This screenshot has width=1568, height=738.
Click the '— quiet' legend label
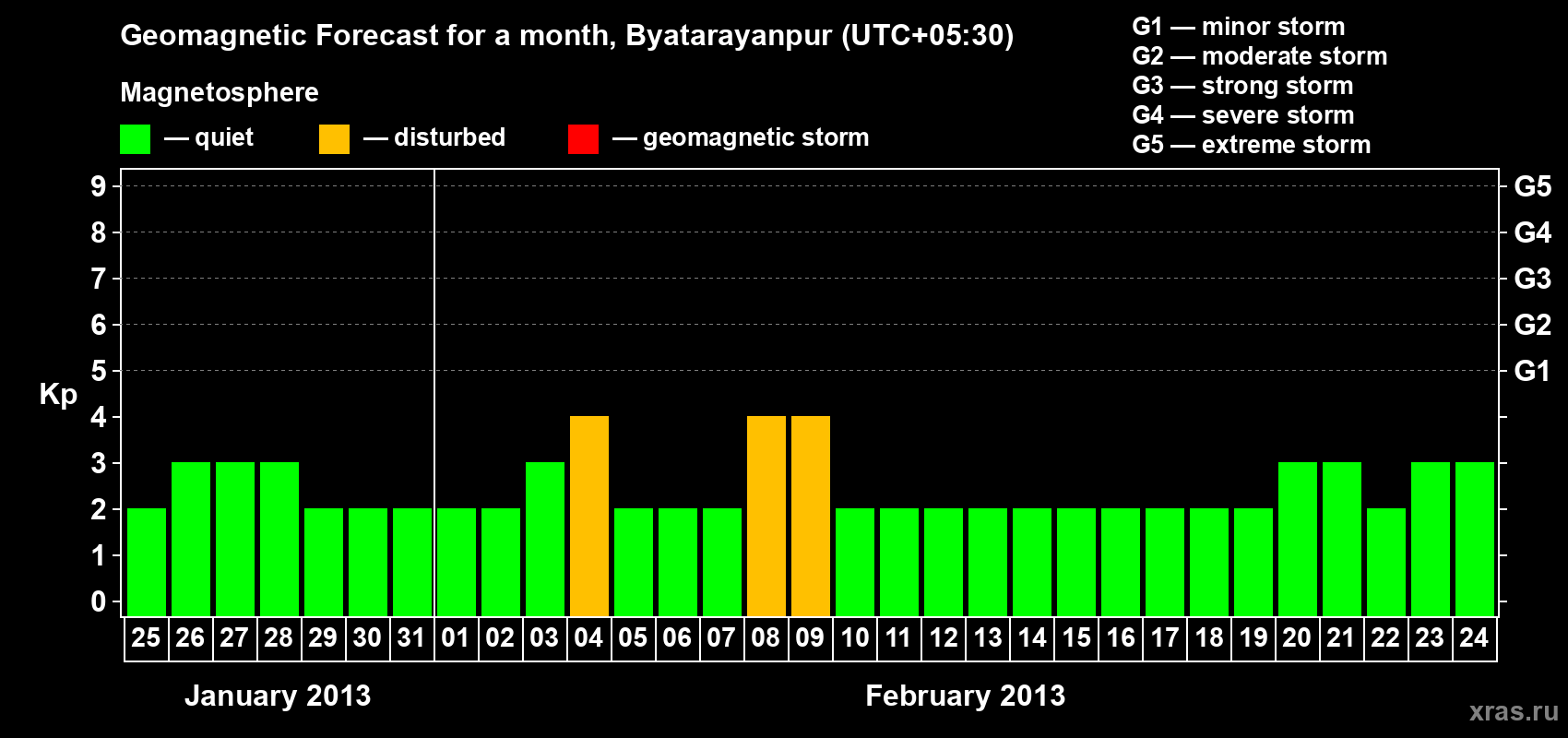[208, 137]
